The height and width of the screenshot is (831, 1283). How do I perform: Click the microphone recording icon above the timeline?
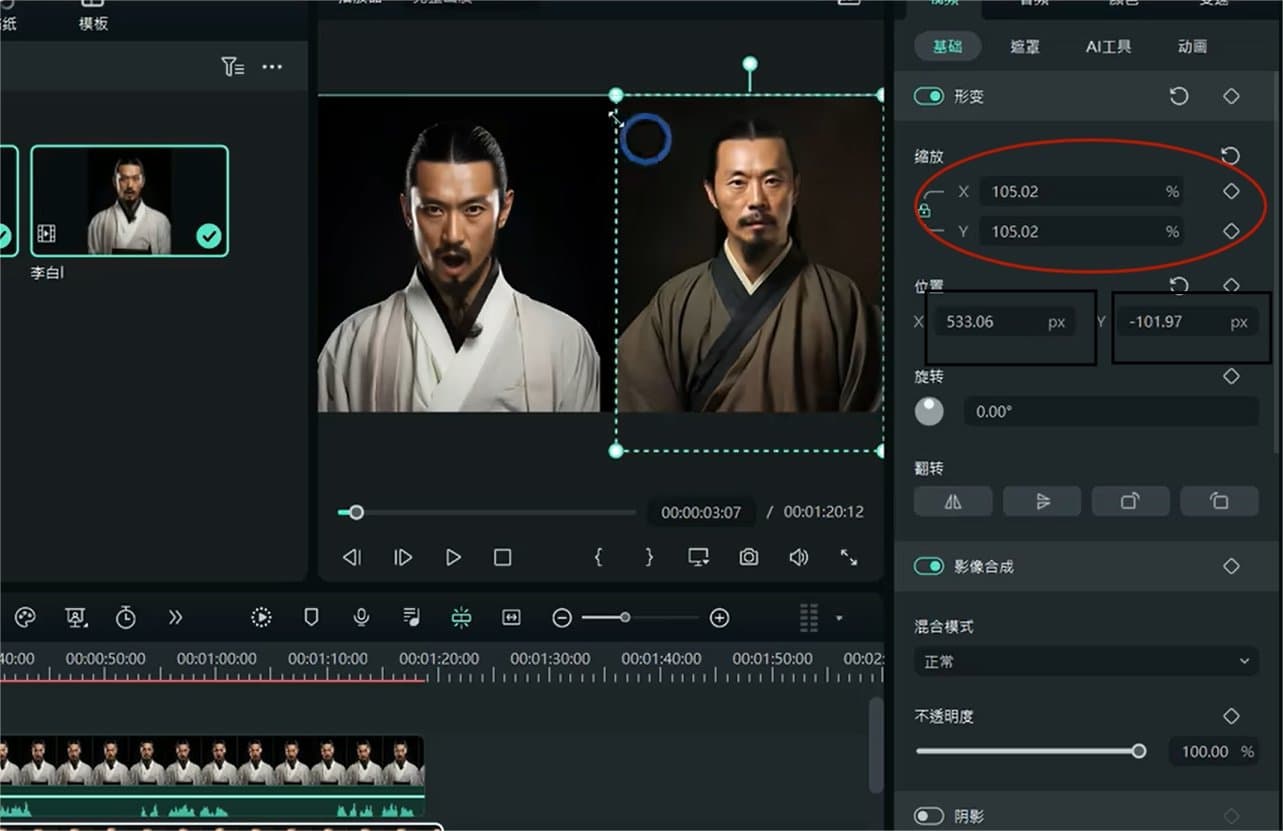(x=361, y=618)
